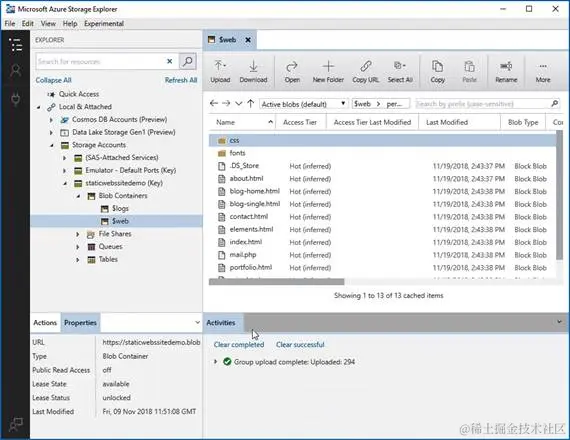The width and height of the screenshot is (570, 440).
Task: Click the Rename toolbar button
Action: coord(506,72)
